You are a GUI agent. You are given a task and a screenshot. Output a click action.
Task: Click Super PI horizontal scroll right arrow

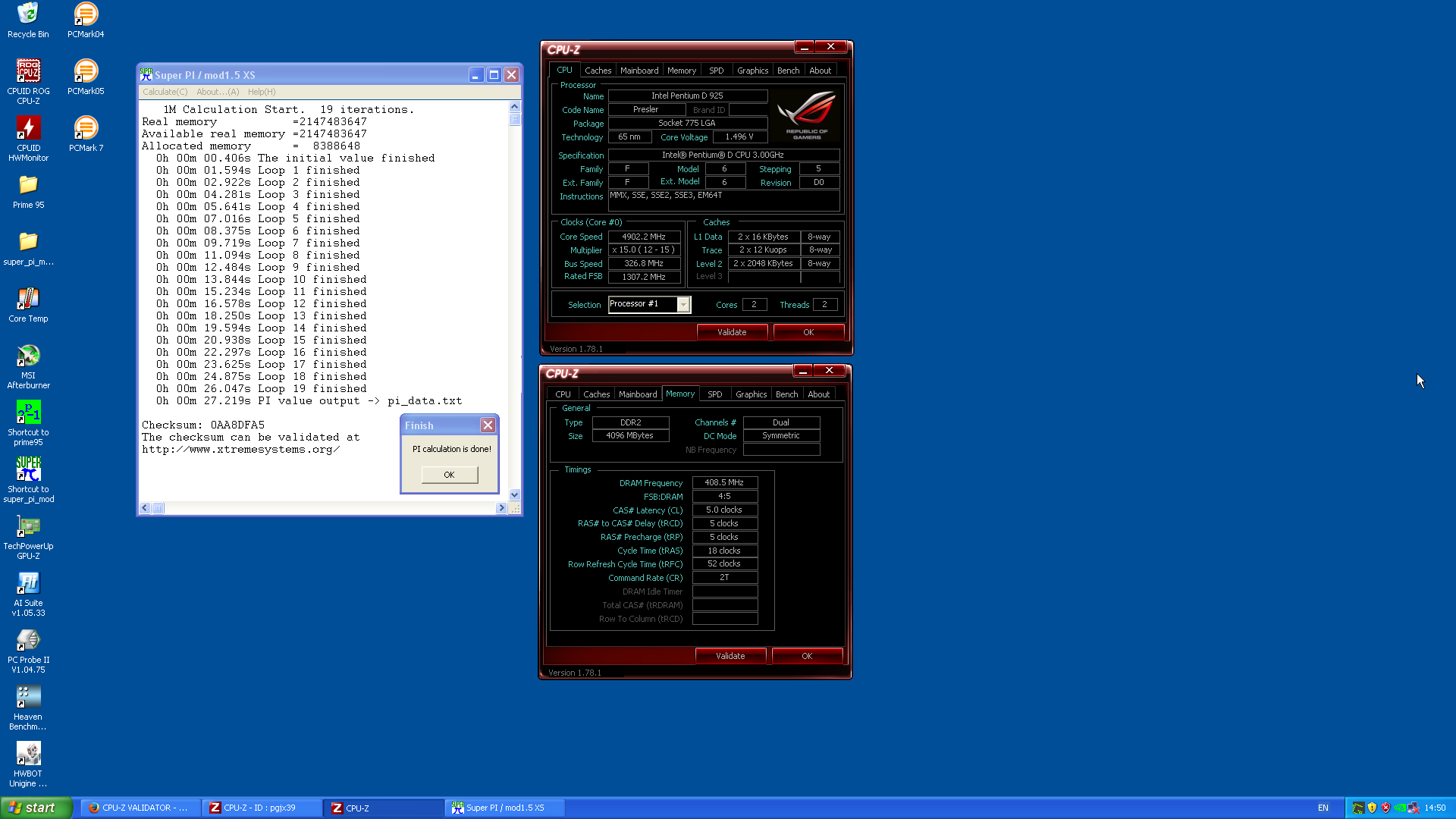501,508
